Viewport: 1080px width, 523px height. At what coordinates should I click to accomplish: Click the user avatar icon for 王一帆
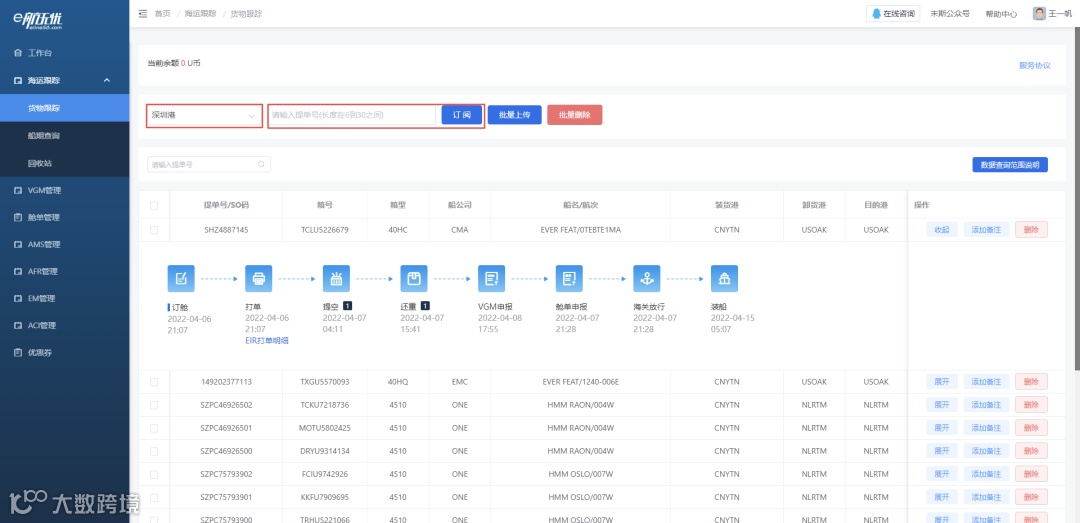[x=1039, y=13]
